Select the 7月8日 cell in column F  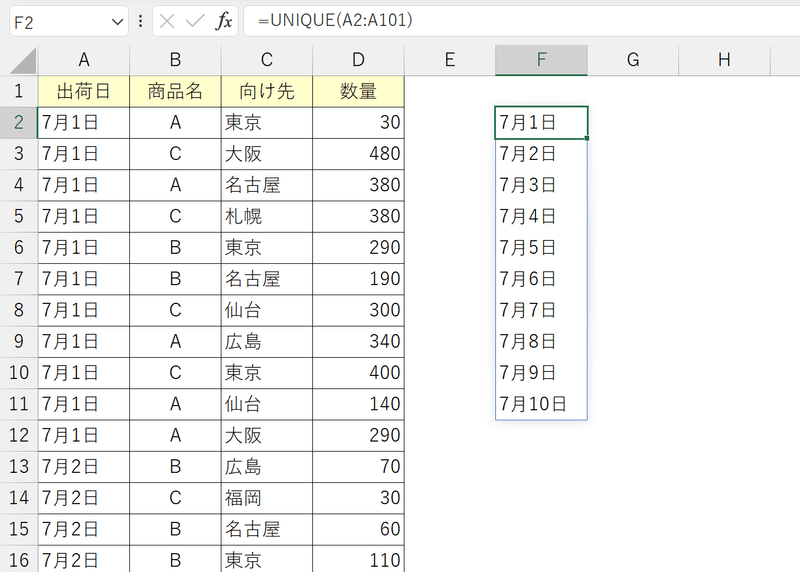coord(541,341)
